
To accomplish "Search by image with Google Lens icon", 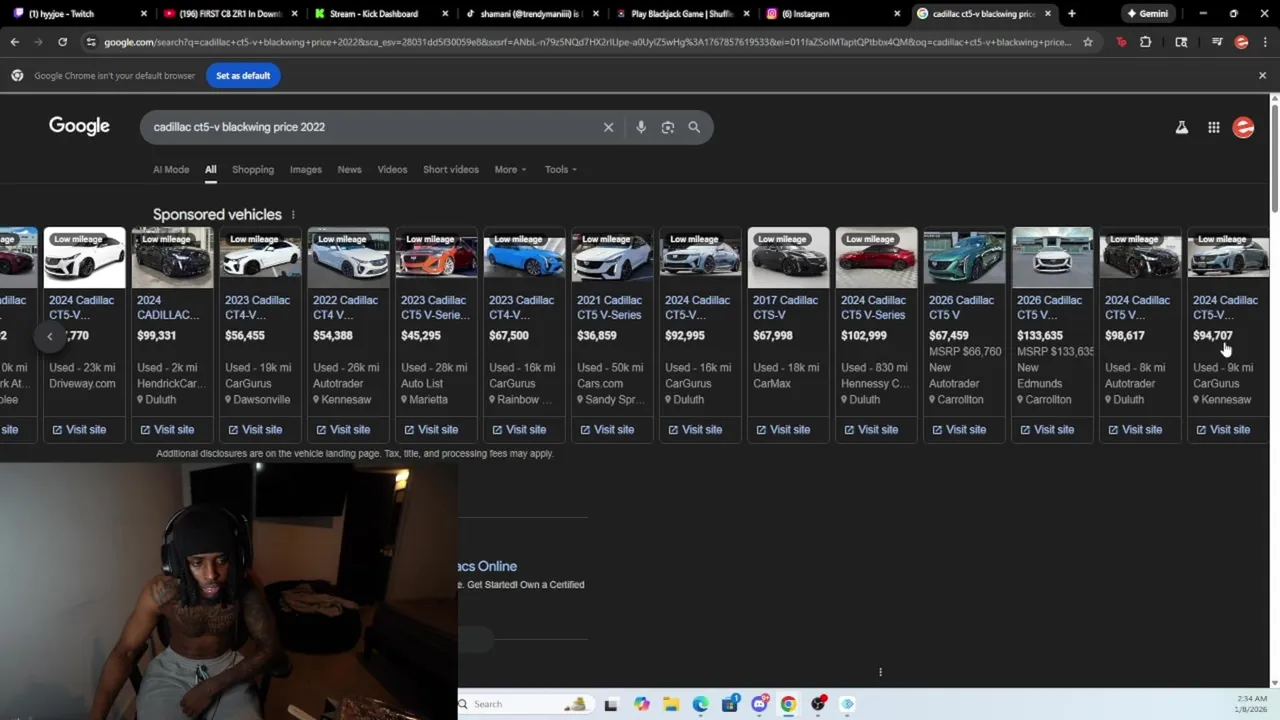I will click(x=668, y=127).
